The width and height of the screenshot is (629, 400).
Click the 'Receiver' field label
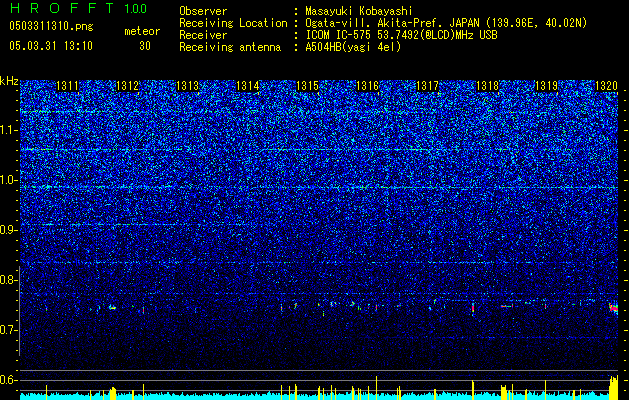[x=203, y=35]
